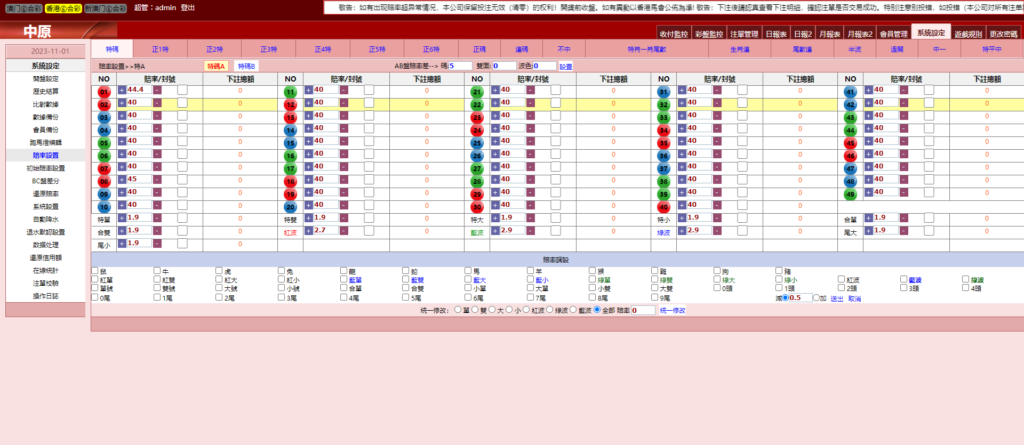Viewport: 1024px width, 445px height.
Task: Click red ball number 07
Action: tap(104, 168)
